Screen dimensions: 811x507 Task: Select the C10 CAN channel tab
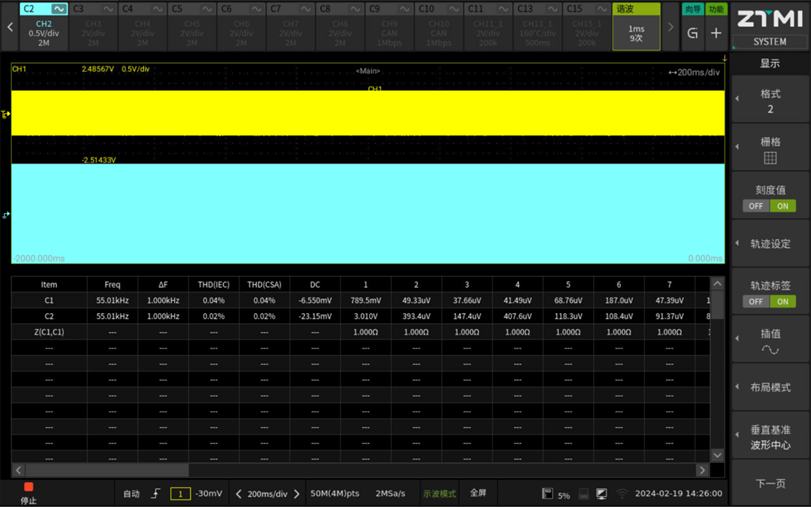(x=439, y=26)
